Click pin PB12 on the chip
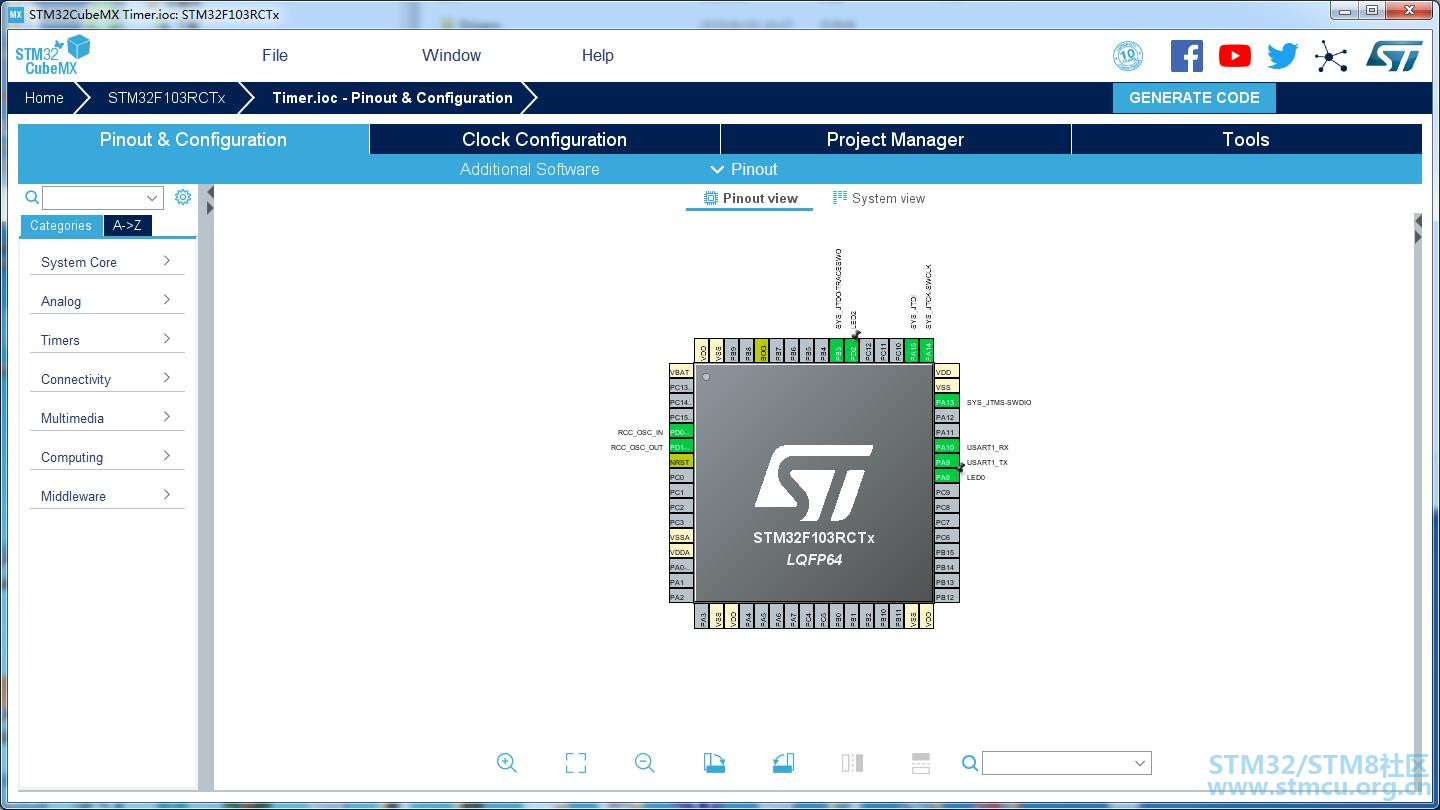The image size is (1440, 810). (x=946, y=597)
